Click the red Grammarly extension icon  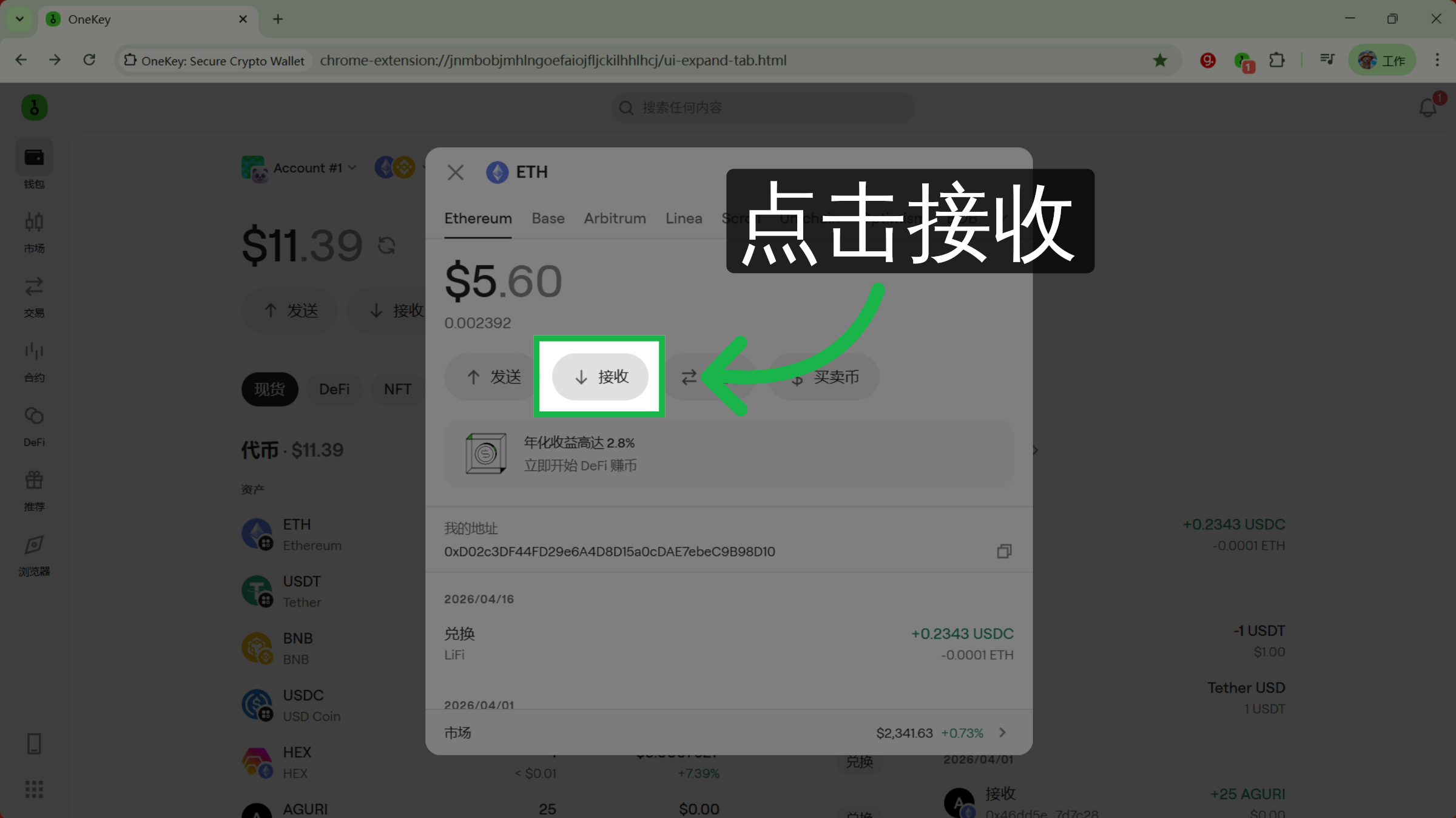click(1208, 60)
